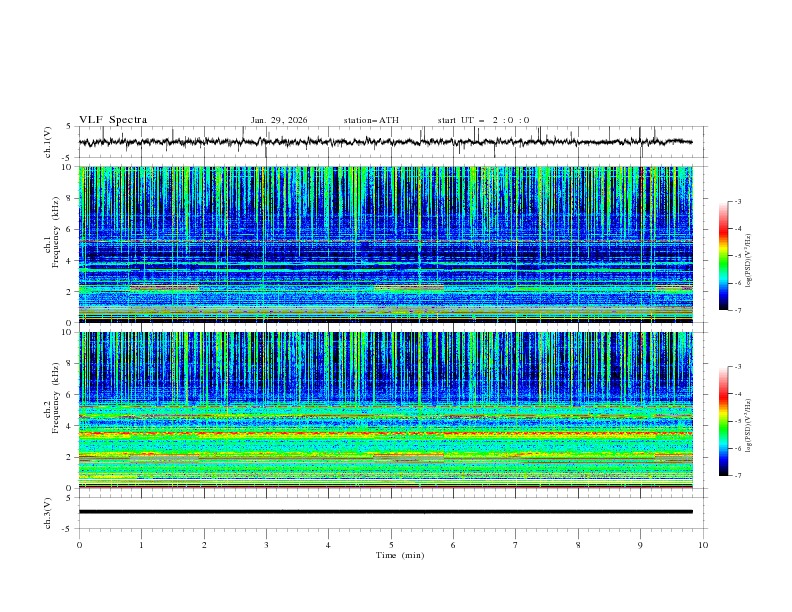Viewport: 792px width, 612px height.
Task: Click the ch.1 voltage waveform trace
Action: click(x=385, y=142)
